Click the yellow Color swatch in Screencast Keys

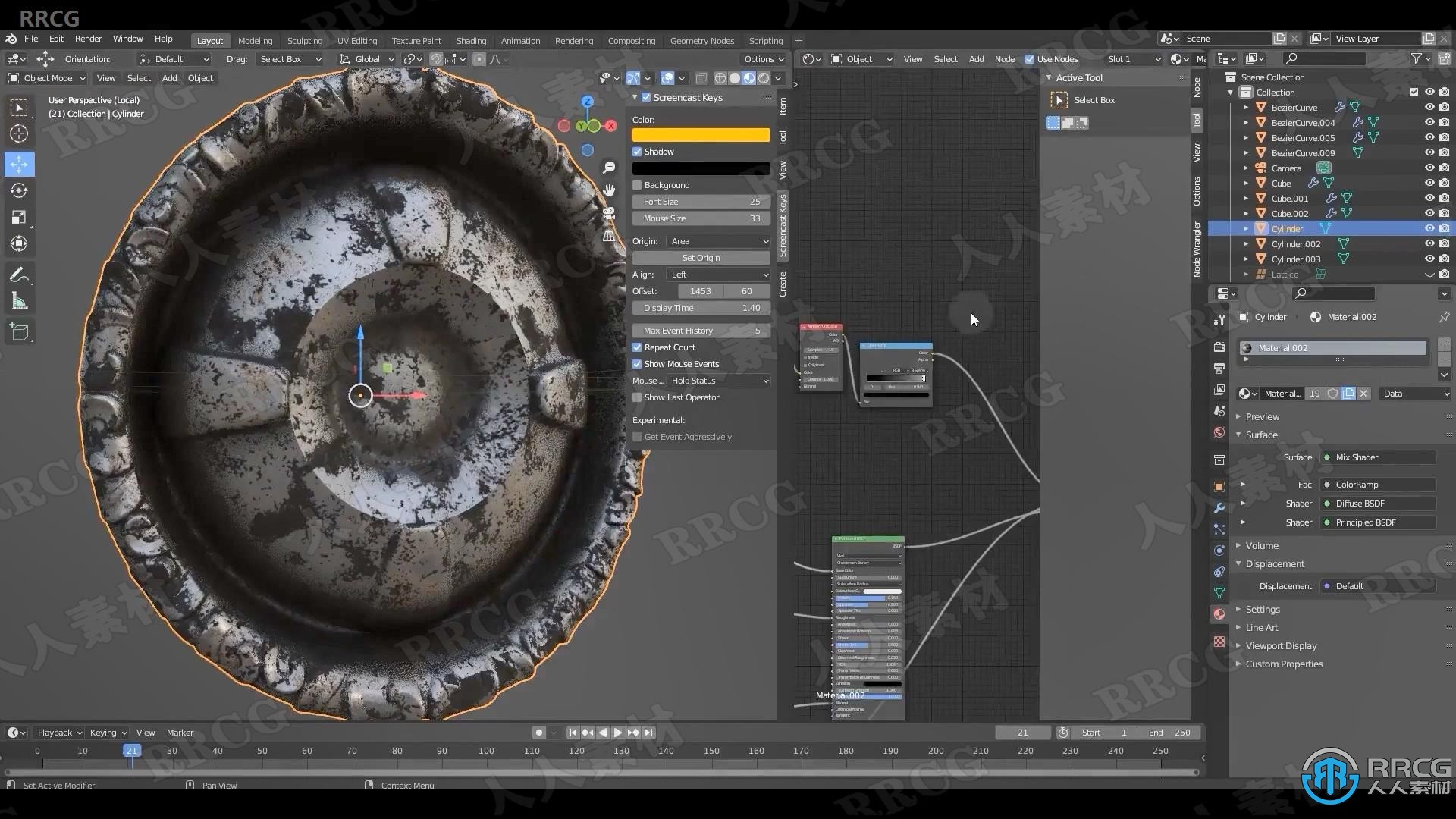(700, 135)
